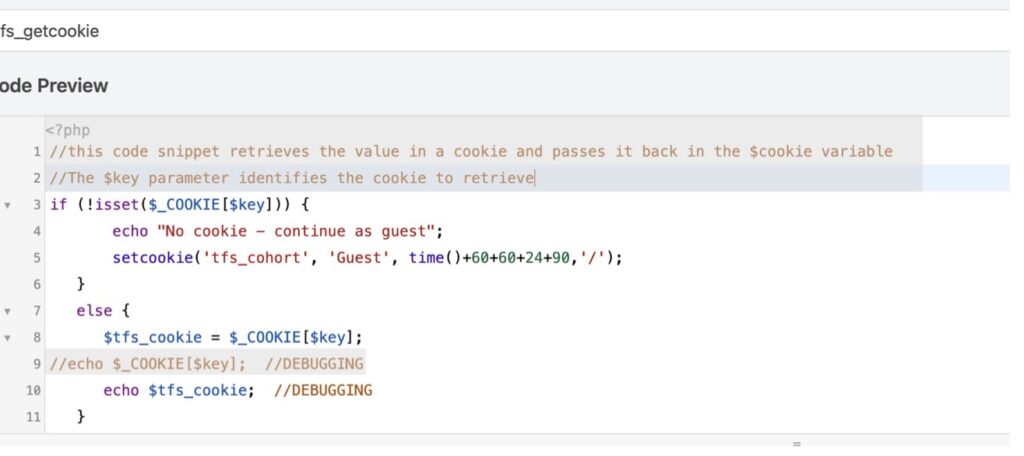
Task: Click the closing brace on line 11
Action: (81, 416)
